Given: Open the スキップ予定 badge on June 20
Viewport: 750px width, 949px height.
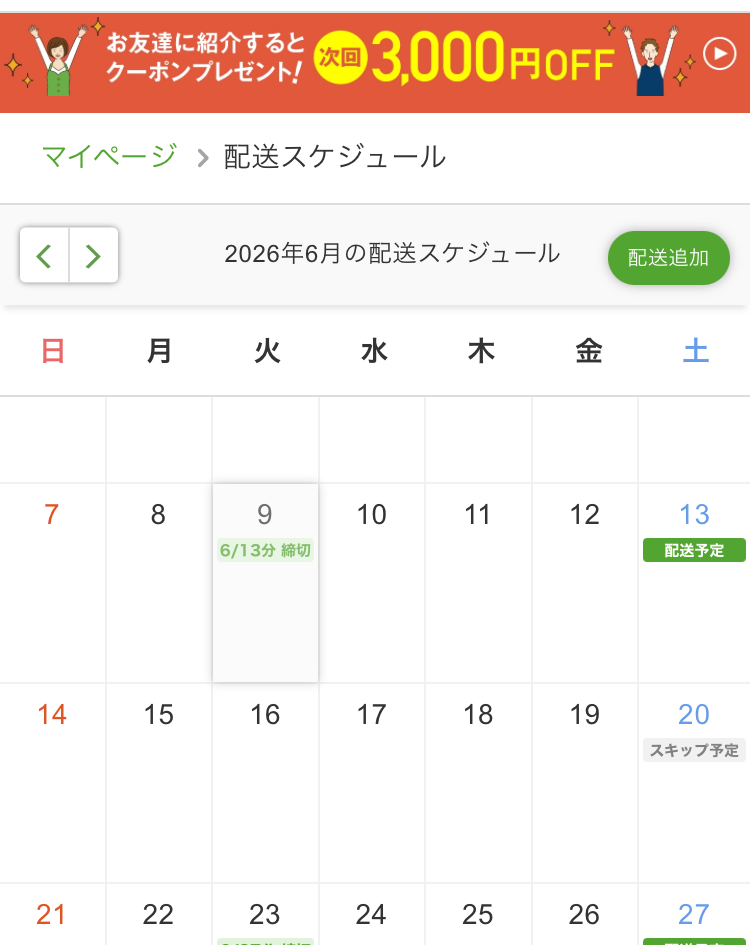Looking at the screenshot, I should click(694, 750).
